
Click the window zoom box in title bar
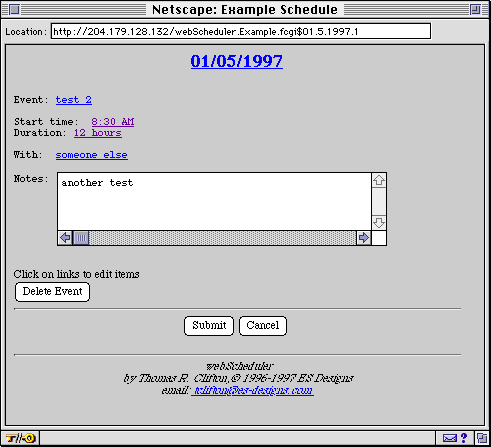(475, 10)
